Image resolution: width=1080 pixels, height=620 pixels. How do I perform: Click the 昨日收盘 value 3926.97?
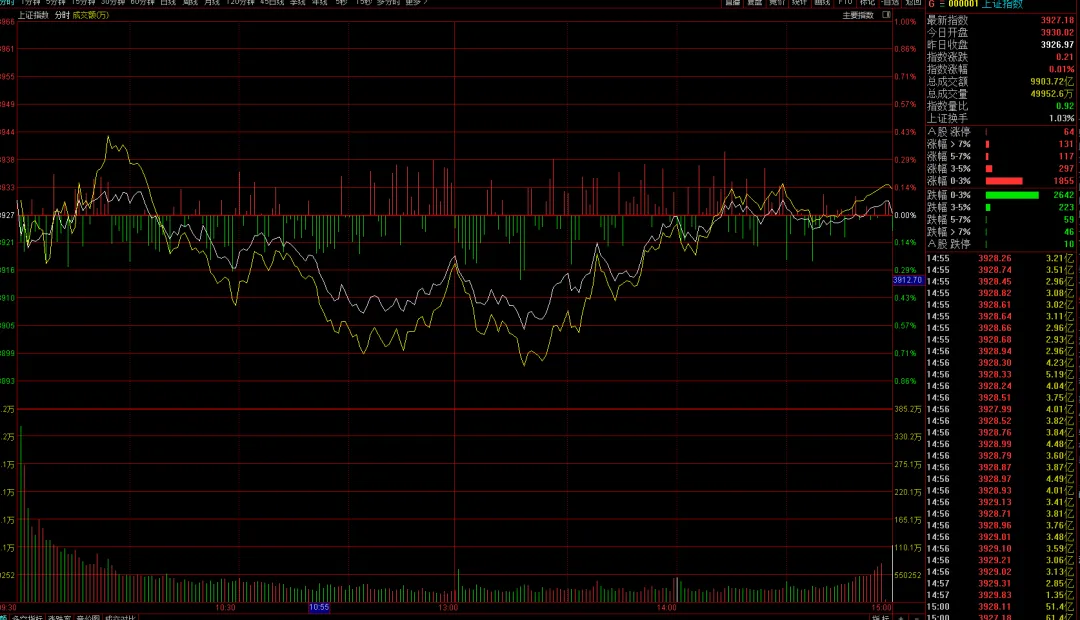pyautogui.click(x=1057, y=45)
